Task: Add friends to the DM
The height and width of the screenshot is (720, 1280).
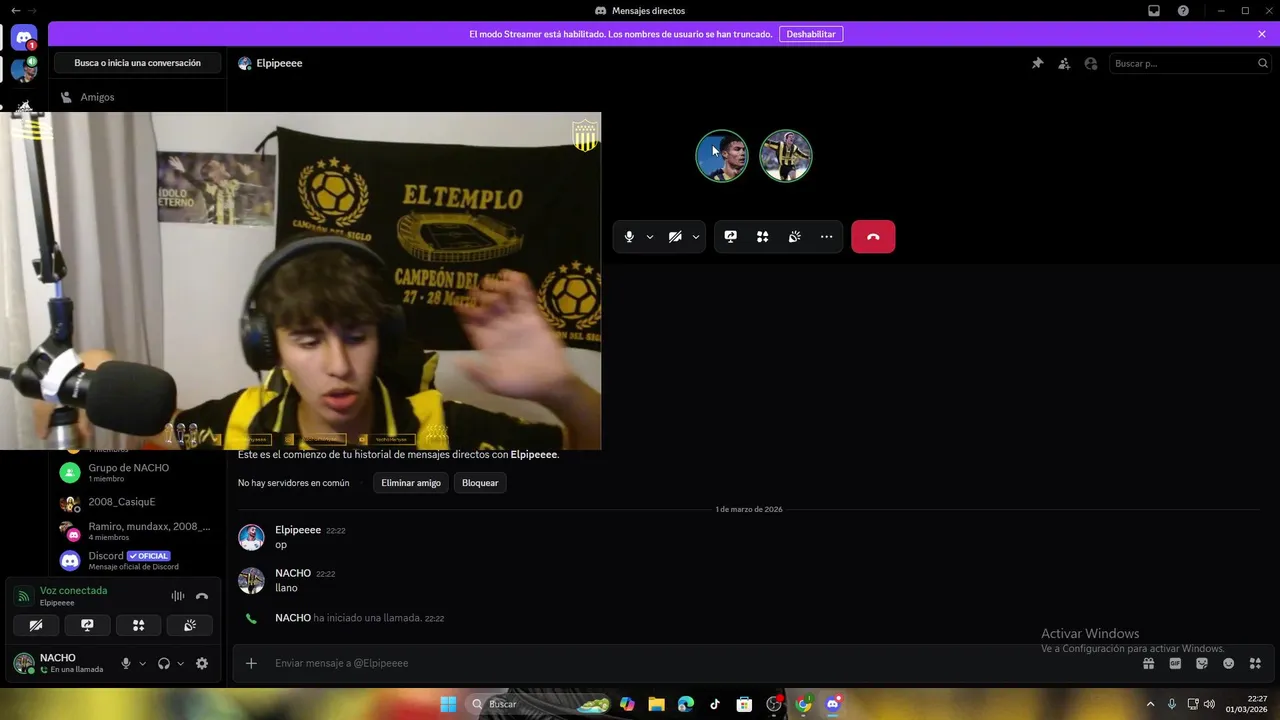Action: (1064, 63)
